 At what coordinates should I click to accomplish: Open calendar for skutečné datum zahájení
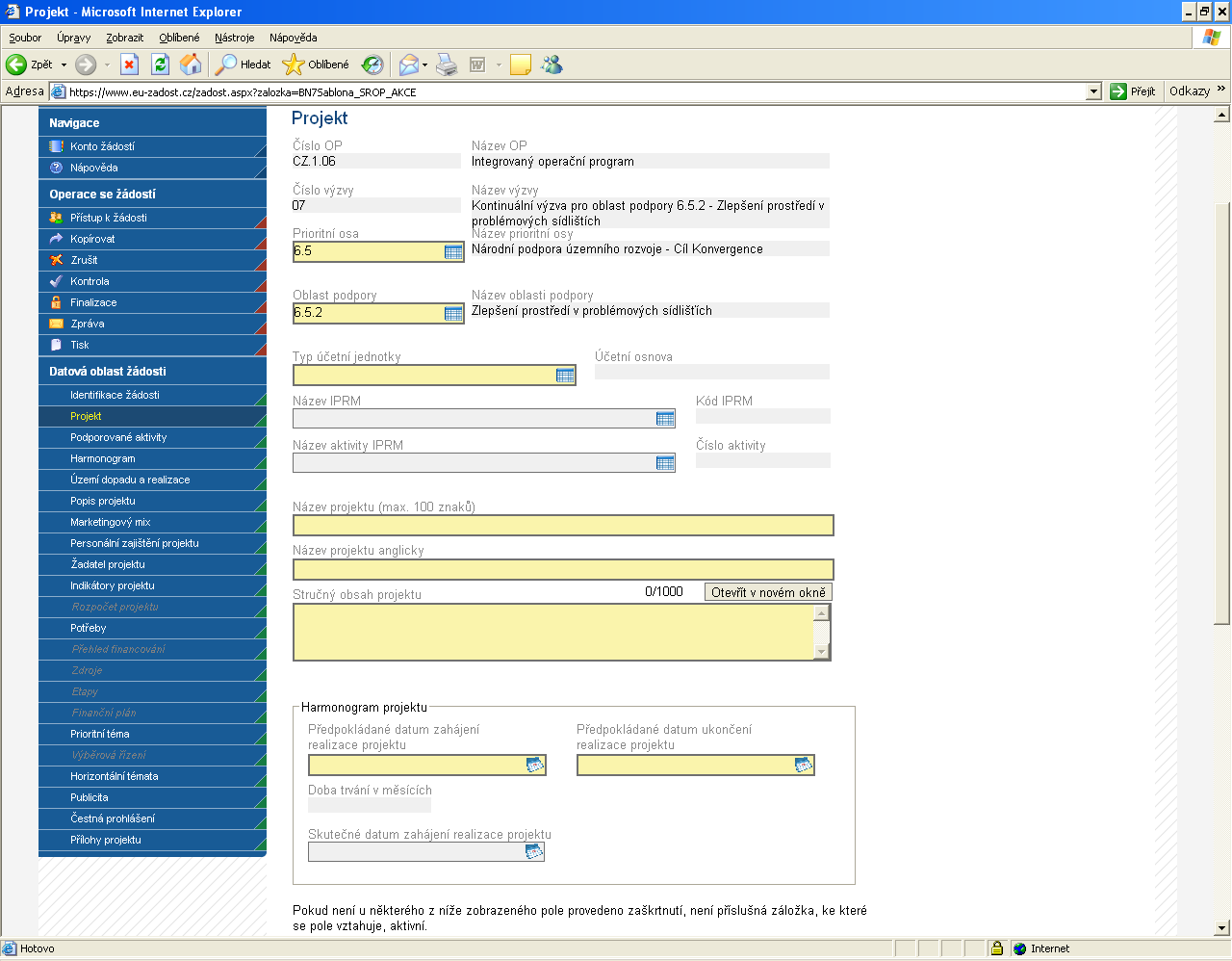[534, 851]
